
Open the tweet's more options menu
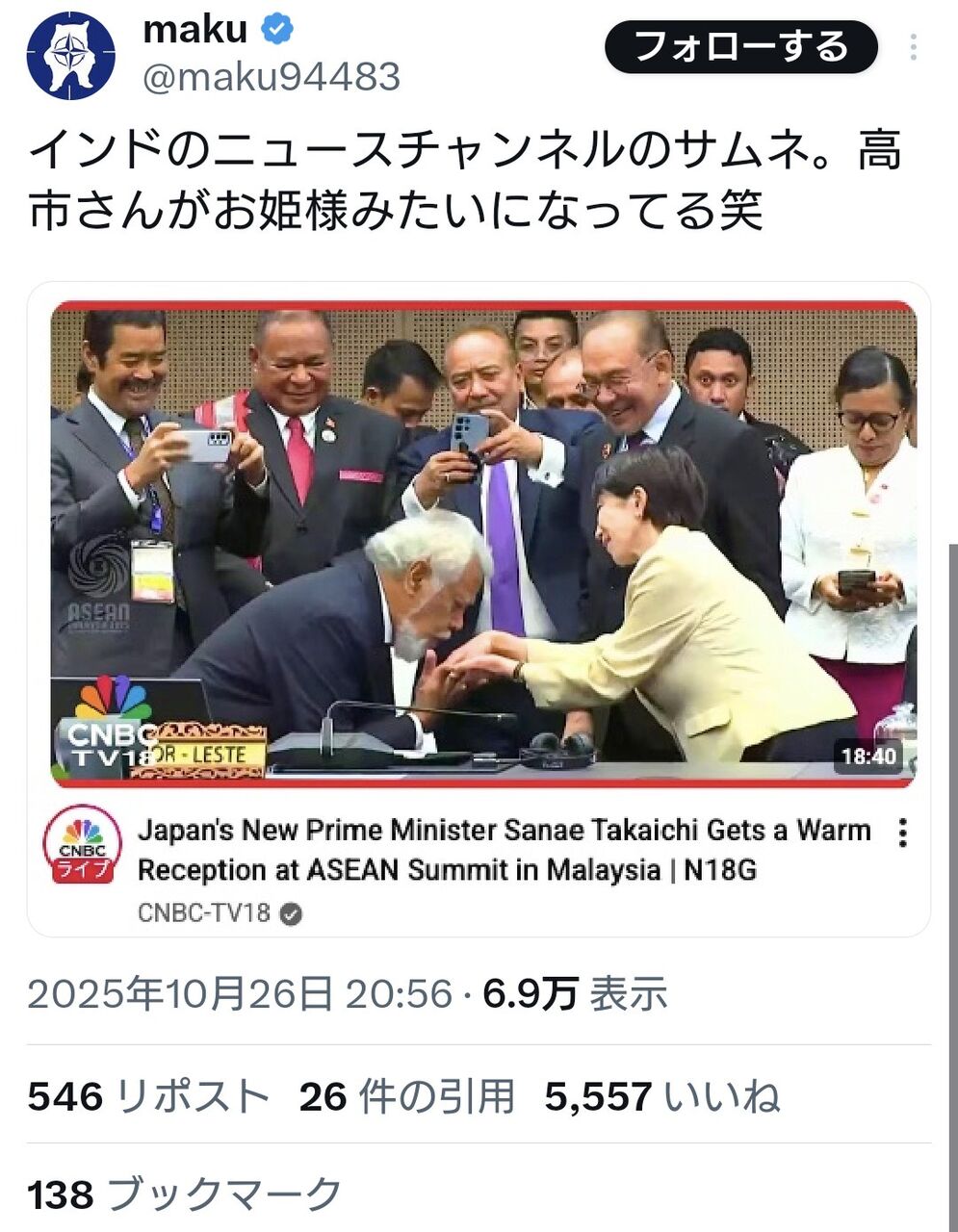(913, 47)
